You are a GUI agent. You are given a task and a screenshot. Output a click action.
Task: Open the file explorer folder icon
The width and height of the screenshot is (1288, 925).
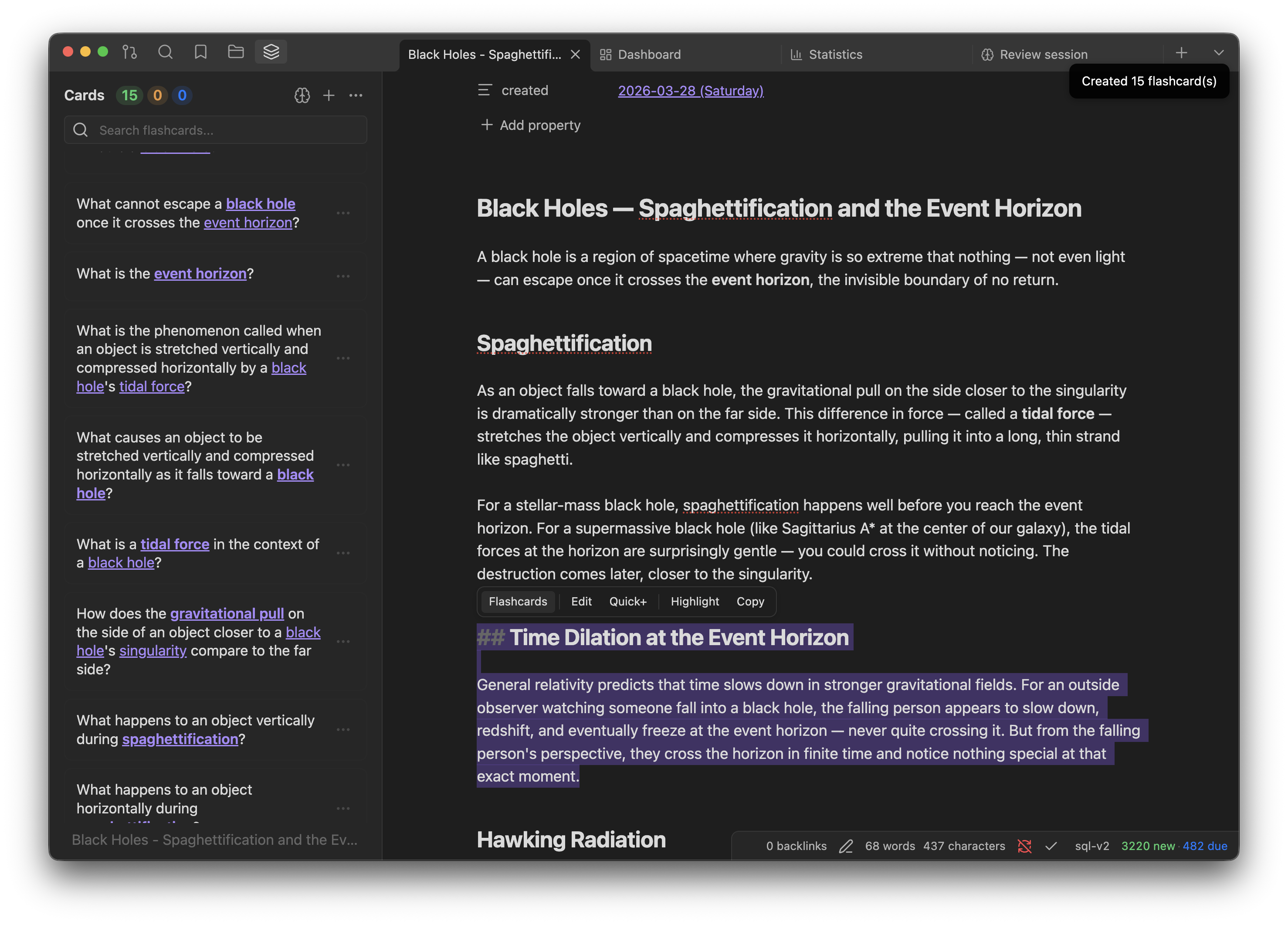236,52
